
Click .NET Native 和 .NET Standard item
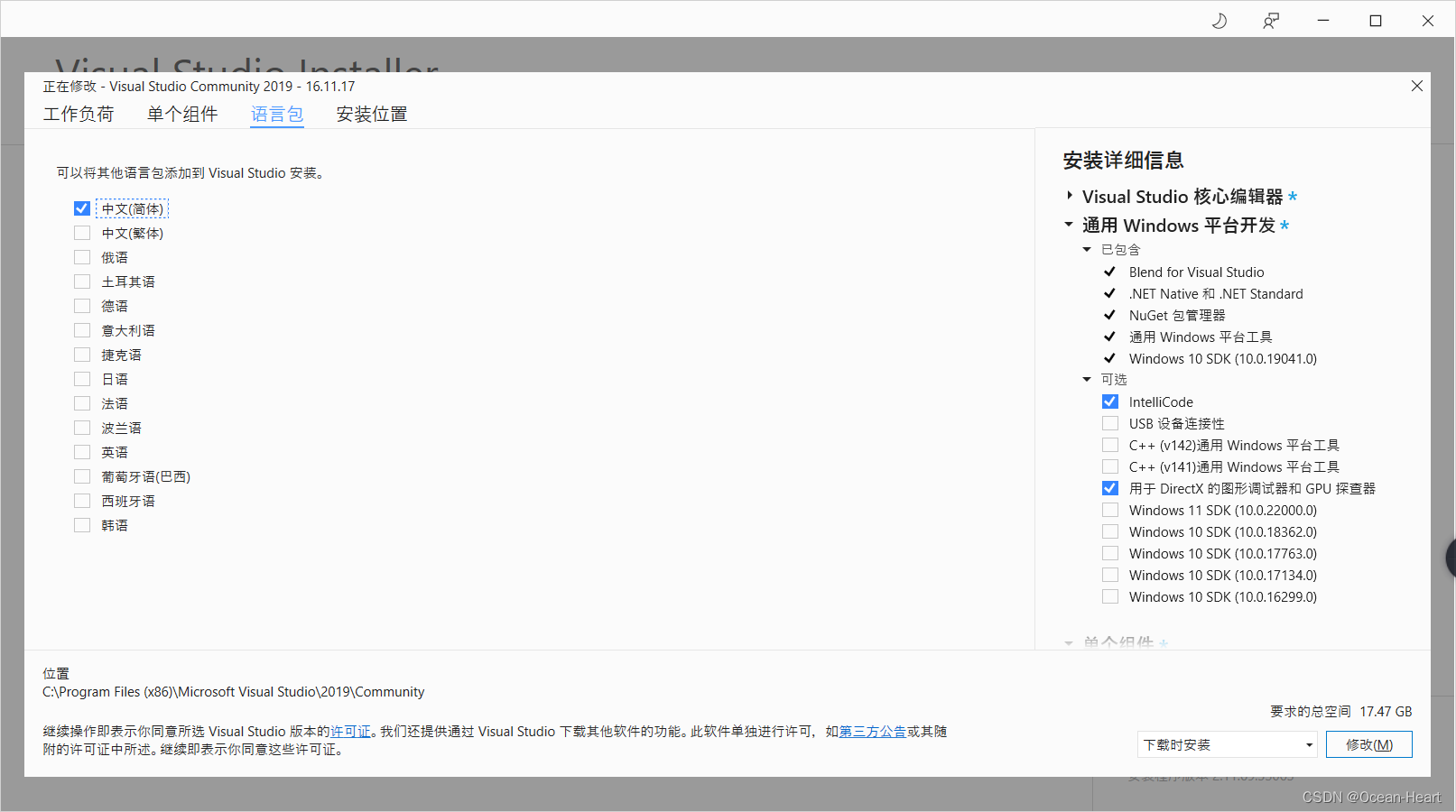click(1216, 293)
